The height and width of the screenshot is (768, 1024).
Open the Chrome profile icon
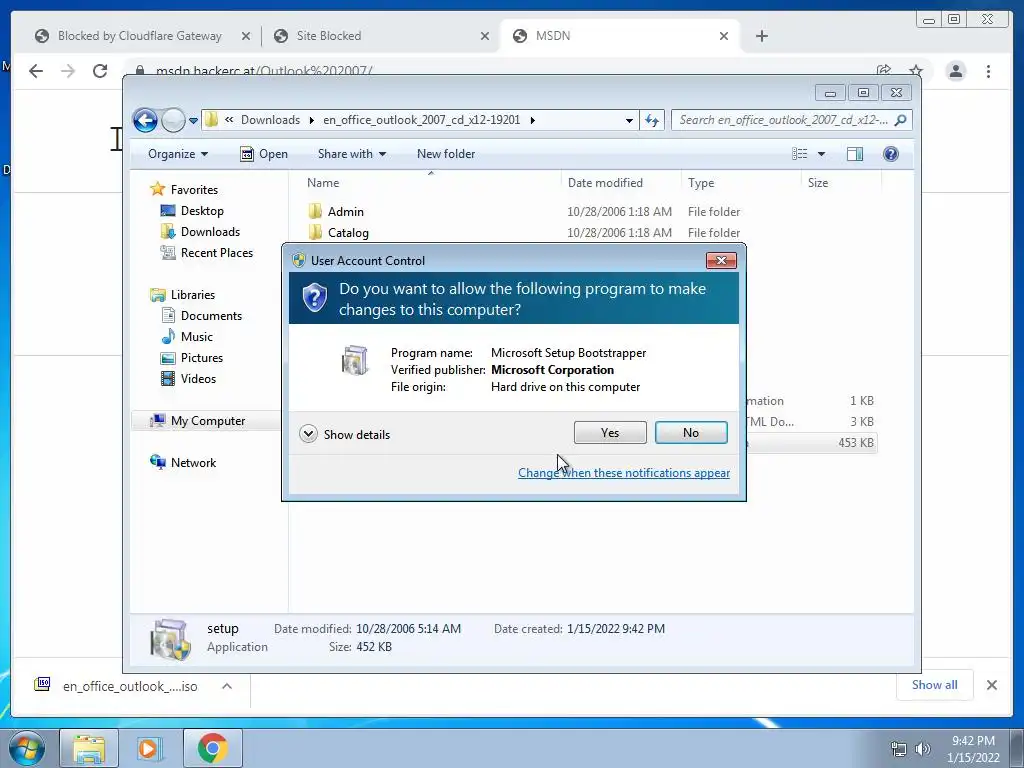[x=956, y=71]
